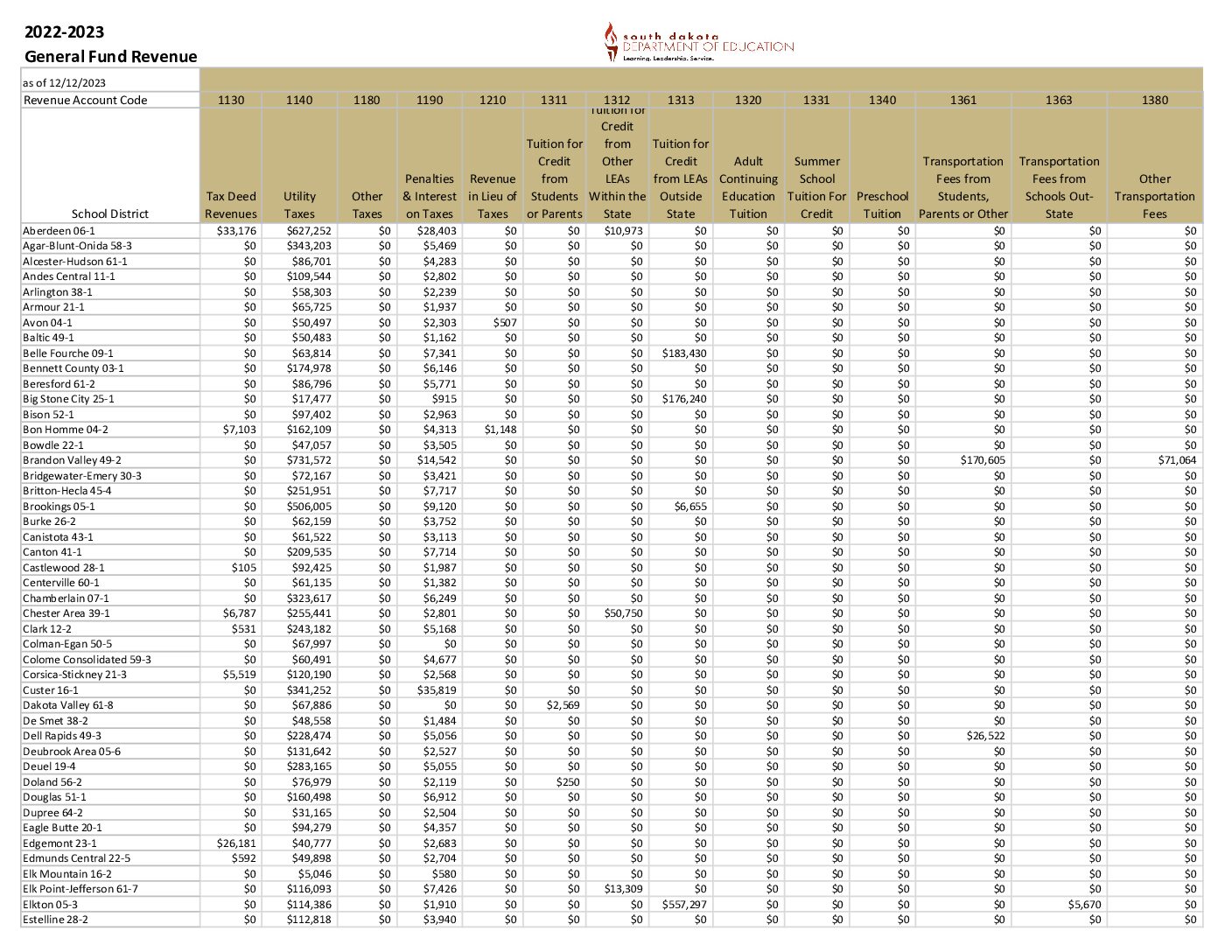Click the 'as of 12/12/2023' date cell
Viewport: 1232px width, 952px height.
[64, 83]
